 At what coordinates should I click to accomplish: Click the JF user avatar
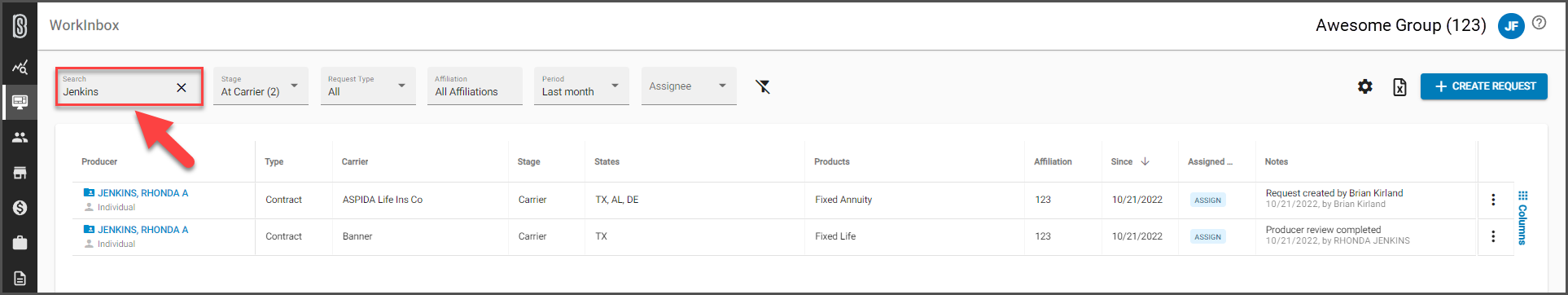[1511, 26]
